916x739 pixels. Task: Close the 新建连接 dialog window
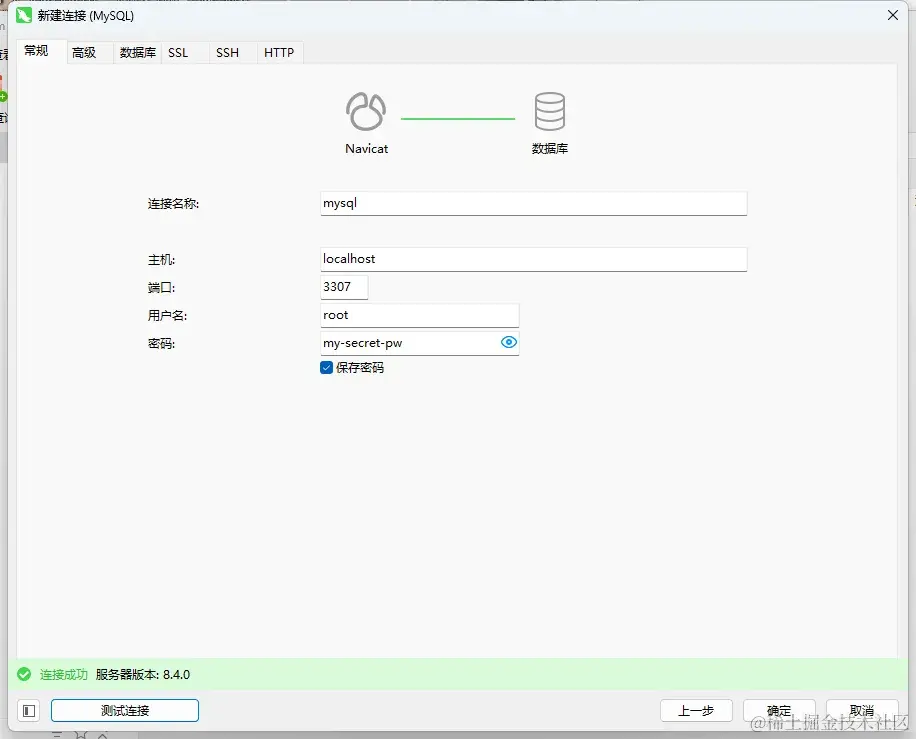[893, 15]
